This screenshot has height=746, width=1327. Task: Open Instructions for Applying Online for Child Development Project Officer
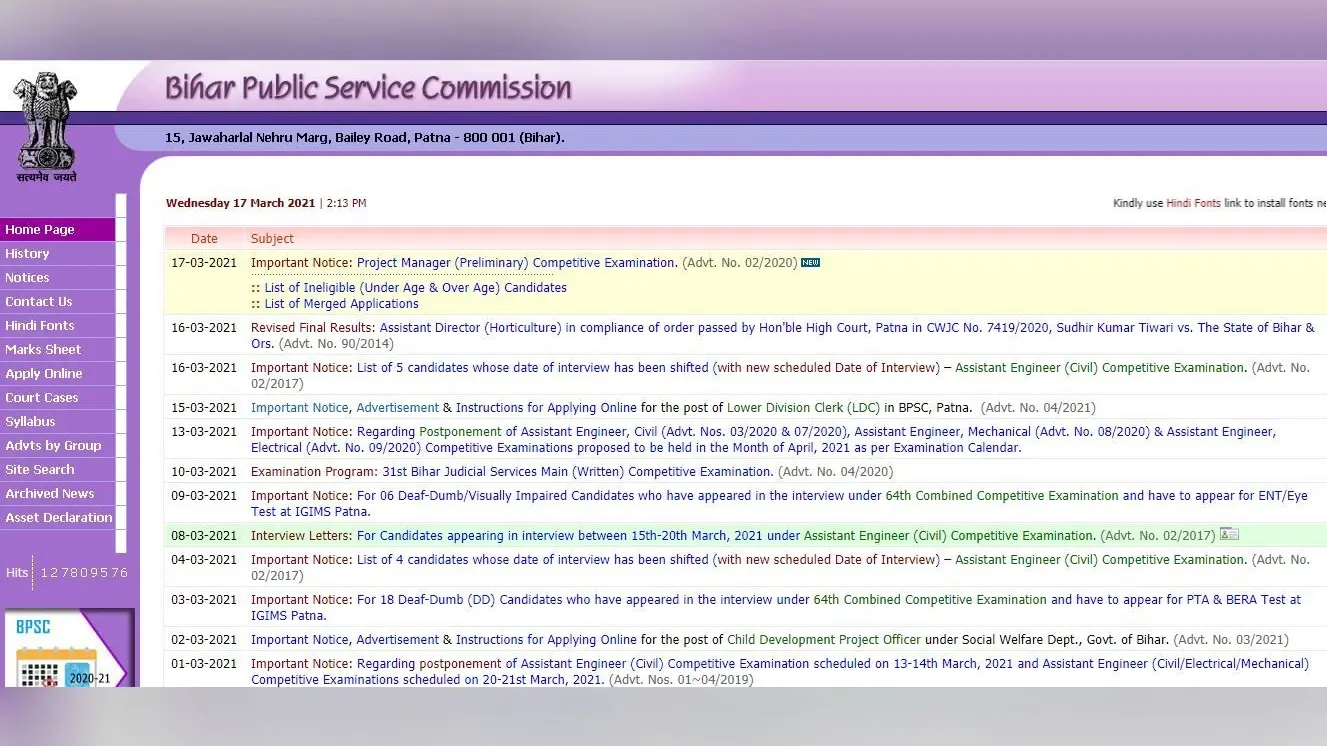(x=546, y=640)
